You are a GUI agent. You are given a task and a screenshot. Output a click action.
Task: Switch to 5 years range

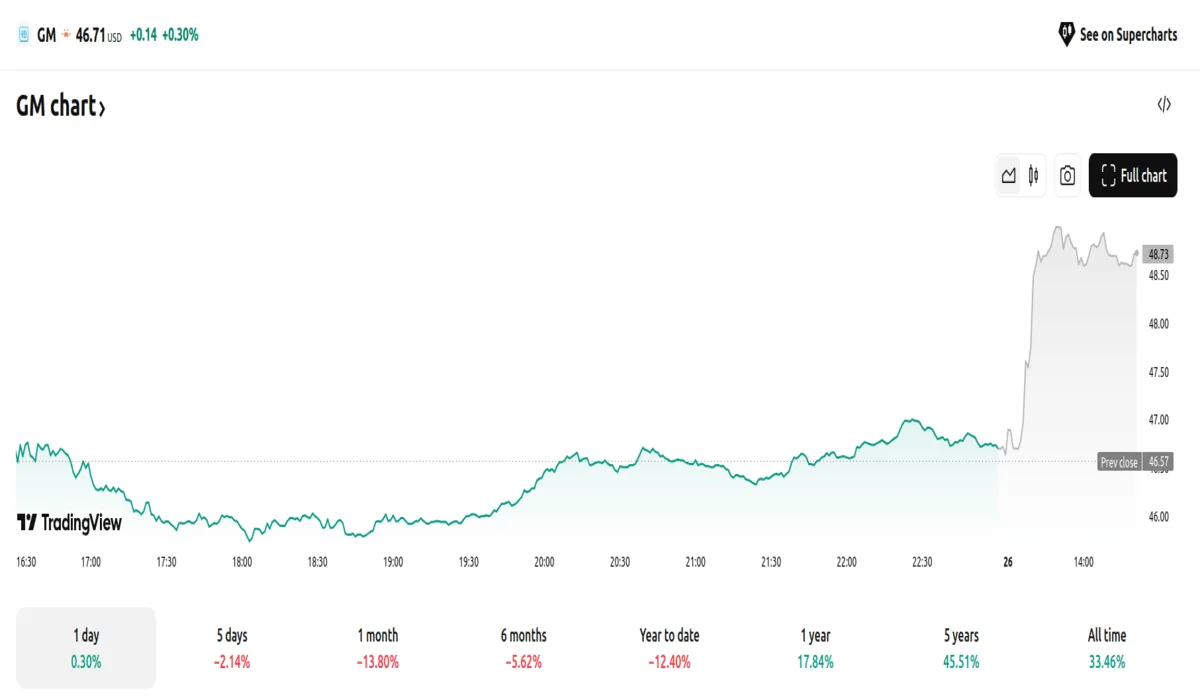[961, 647]
